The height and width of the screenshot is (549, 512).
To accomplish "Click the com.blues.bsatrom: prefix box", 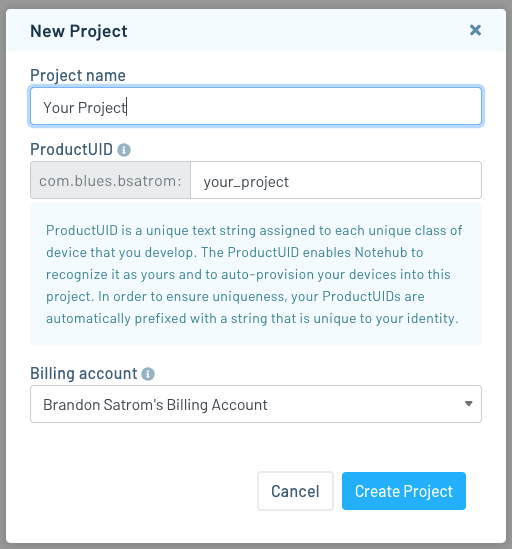I will coord(110,180).
